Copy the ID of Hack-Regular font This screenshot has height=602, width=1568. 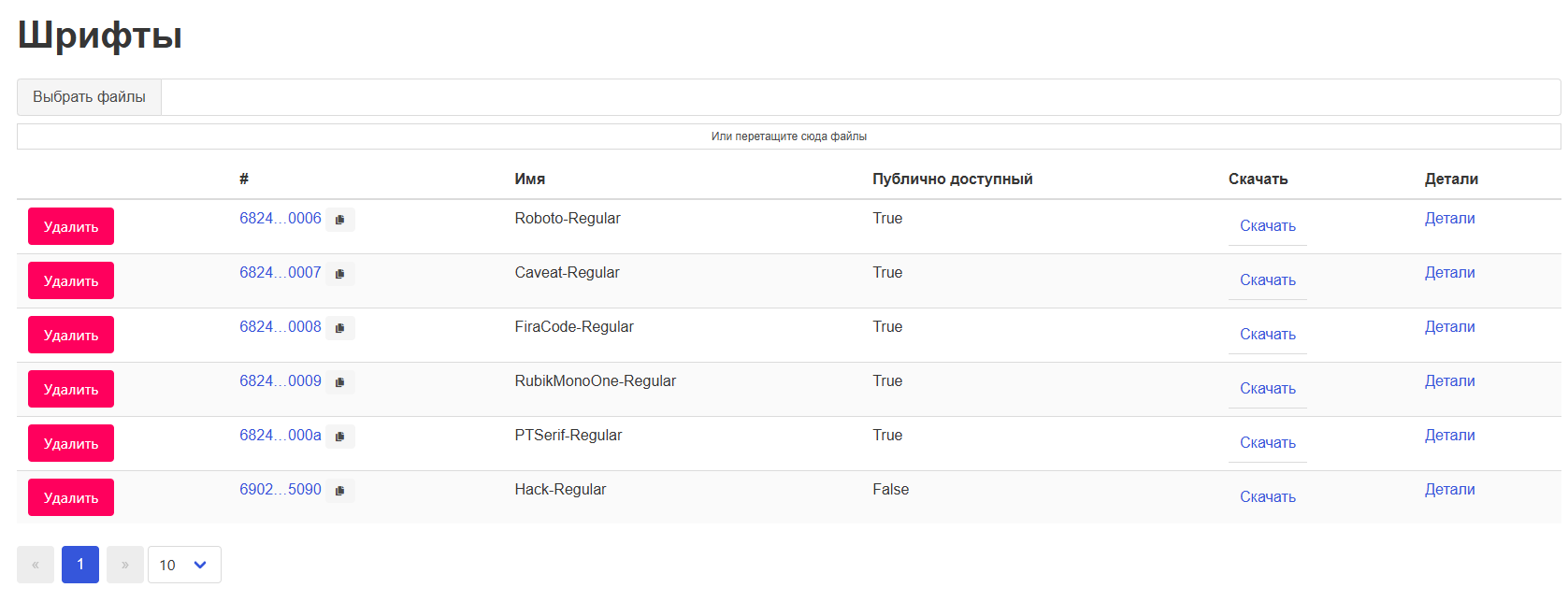tap(340, 491)
